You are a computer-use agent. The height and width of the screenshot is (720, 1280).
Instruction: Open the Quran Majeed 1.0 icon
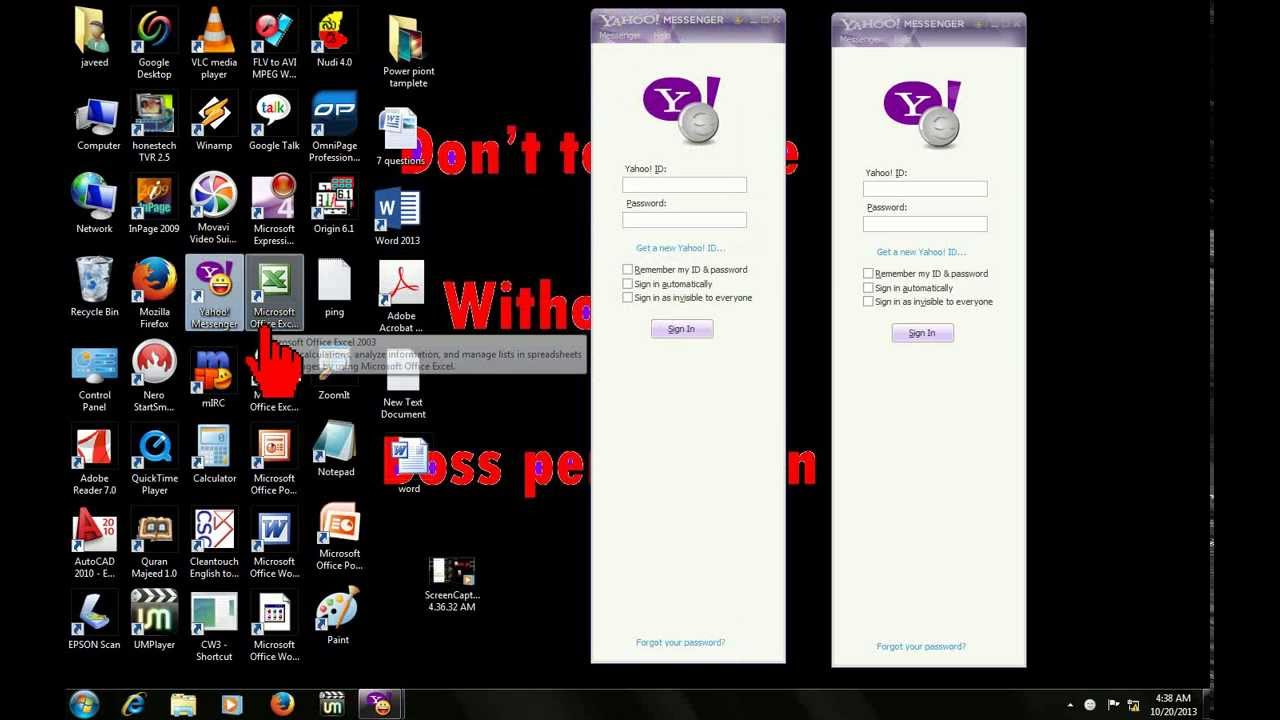point(154,543)
